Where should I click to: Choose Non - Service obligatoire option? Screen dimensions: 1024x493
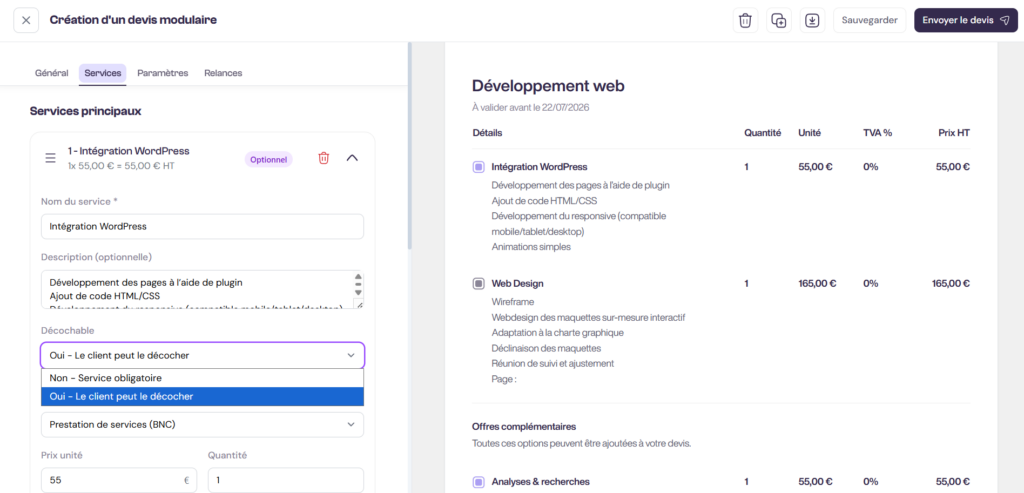point(202,378)
